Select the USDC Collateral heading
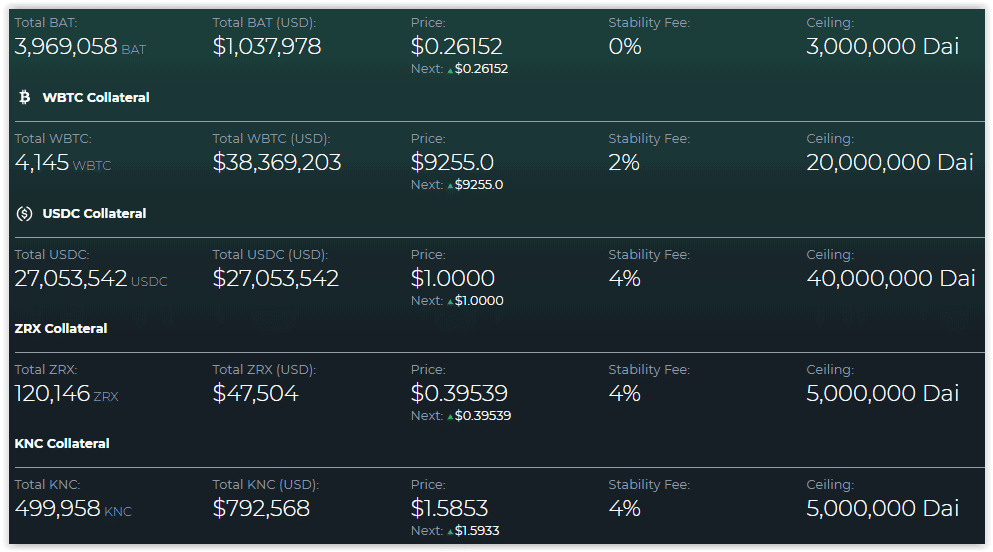Image resolution: width=993 pixels, height=552 pixels. tap(94, 214)
